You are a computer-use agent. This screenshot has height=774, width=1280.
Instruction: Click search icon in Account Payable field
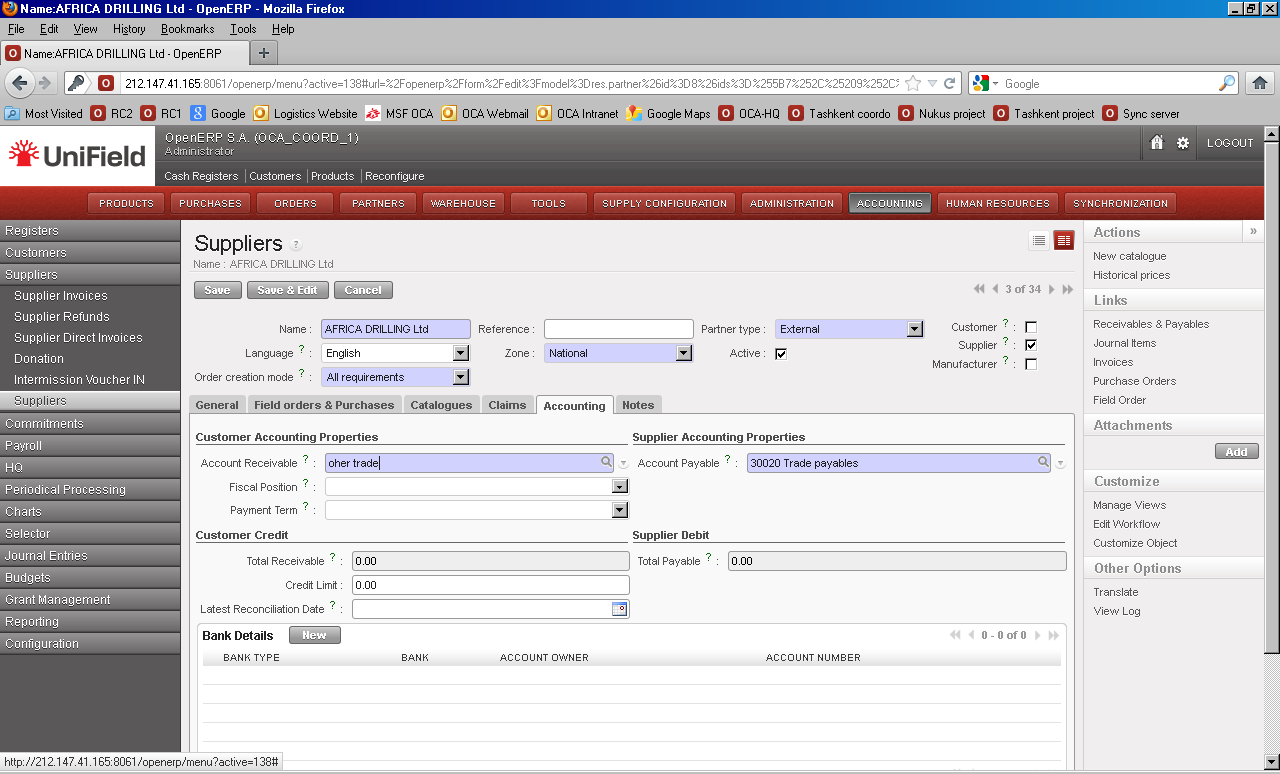point(1042,462)
